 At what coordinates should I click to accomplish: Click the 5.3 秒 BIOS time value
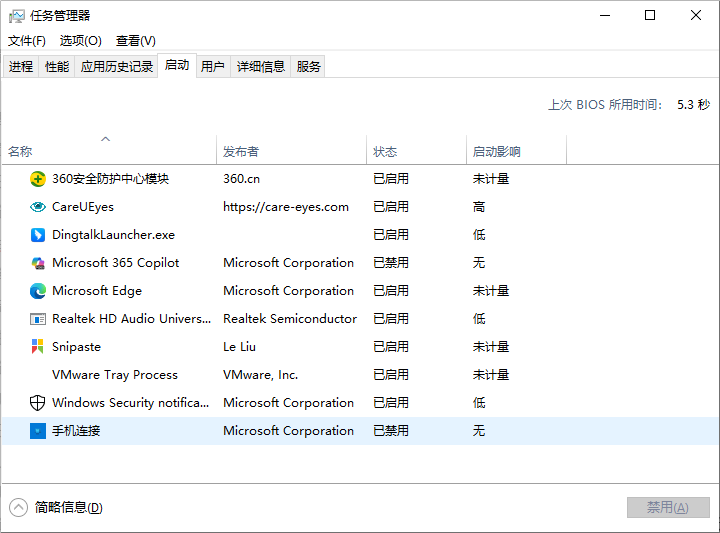tap(693, 105)
